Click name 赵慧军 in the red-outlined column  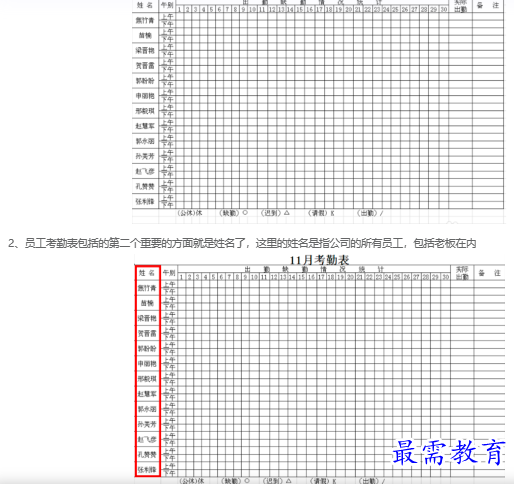[147, 394]
